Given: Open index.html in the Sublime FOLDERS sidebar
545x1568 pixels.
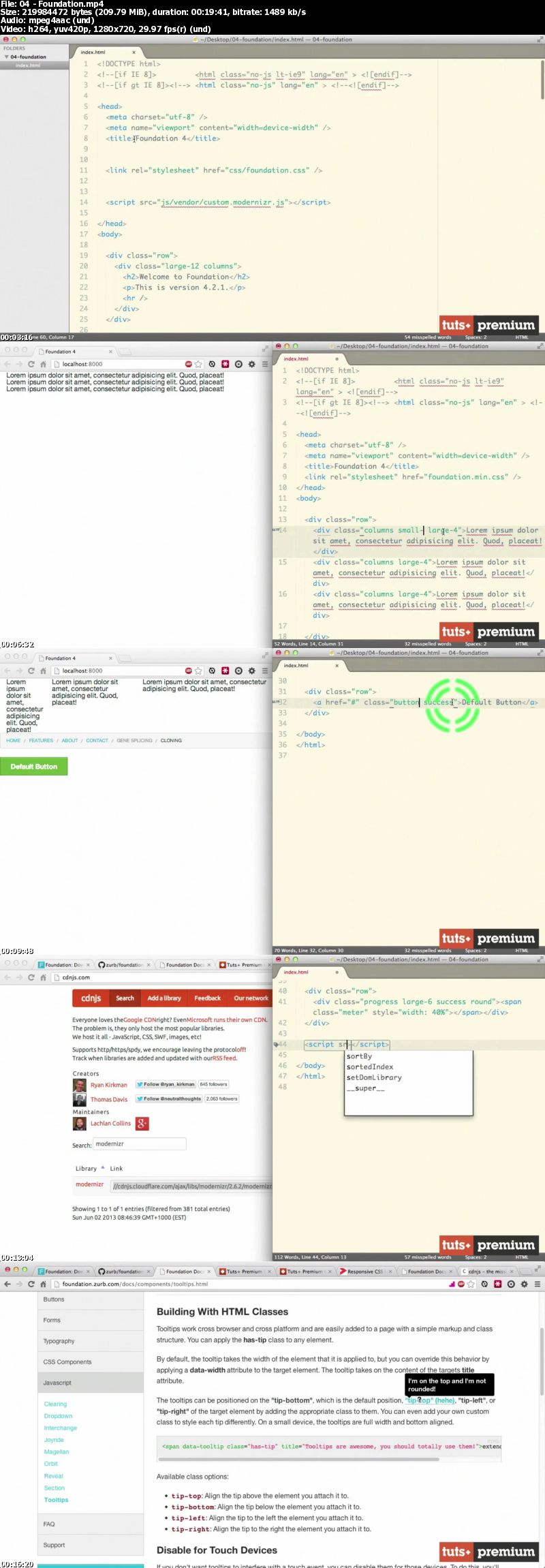Looking at the screenshot, I should pyautogui.click(x=28, y=65).
